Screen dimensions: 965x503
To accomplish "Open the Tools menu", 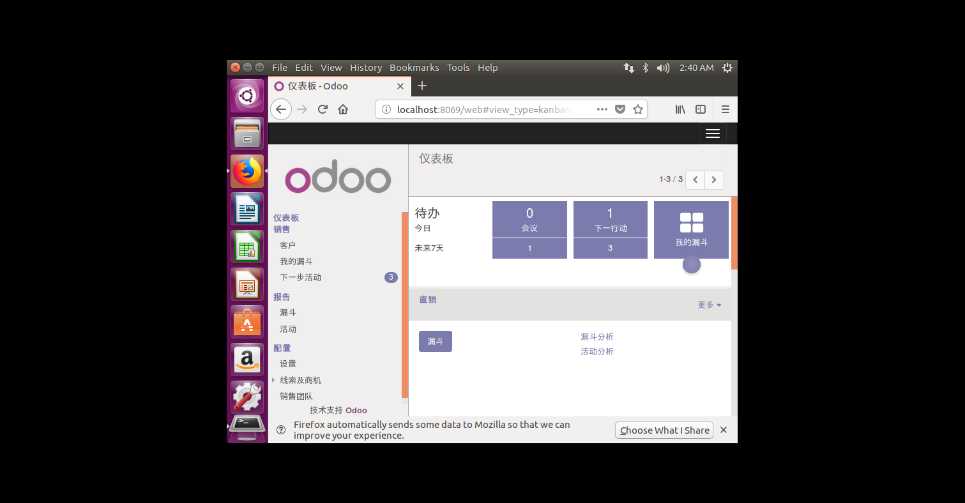I will 458,68.
